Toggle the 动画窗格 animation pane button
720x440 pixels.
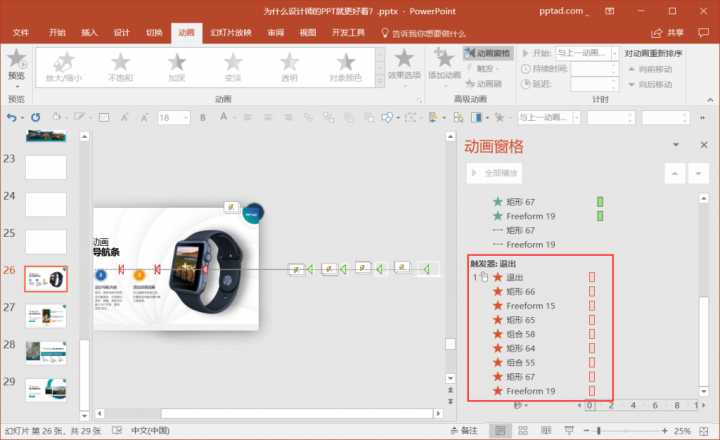(488, 53)
